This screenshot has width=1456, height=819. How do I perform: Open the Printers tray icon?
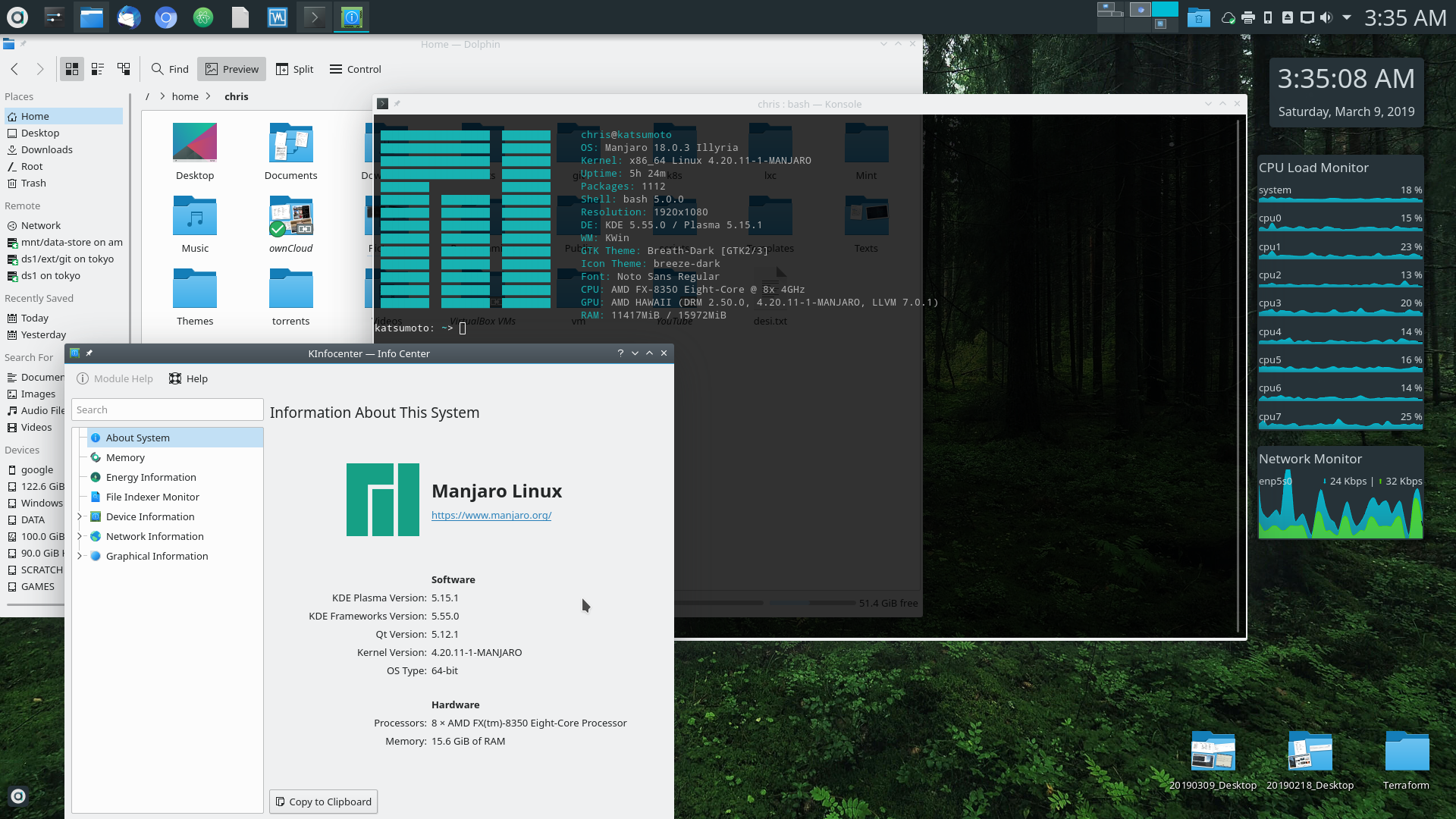(x=1248, y=17)
